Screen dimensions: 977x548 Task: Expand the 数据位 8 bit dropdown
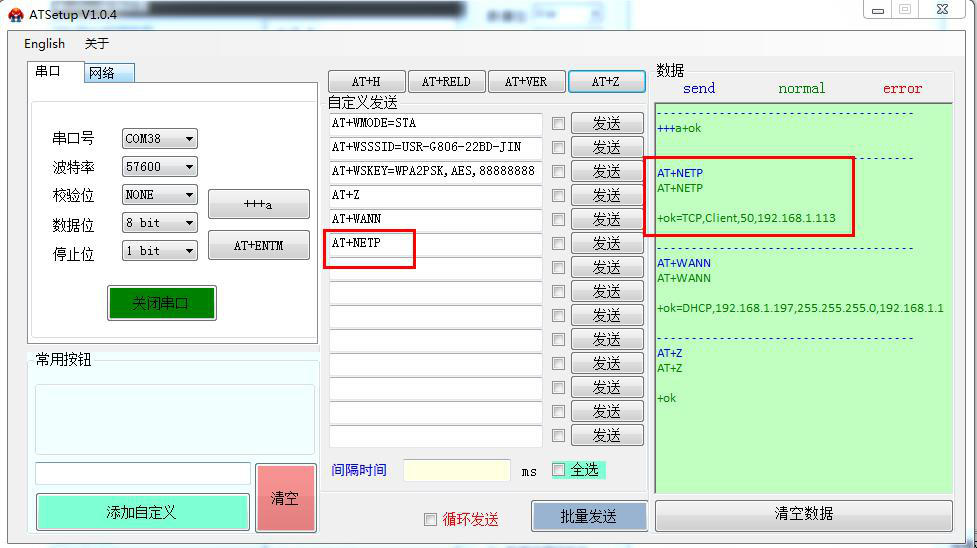[x=160, y=223]
